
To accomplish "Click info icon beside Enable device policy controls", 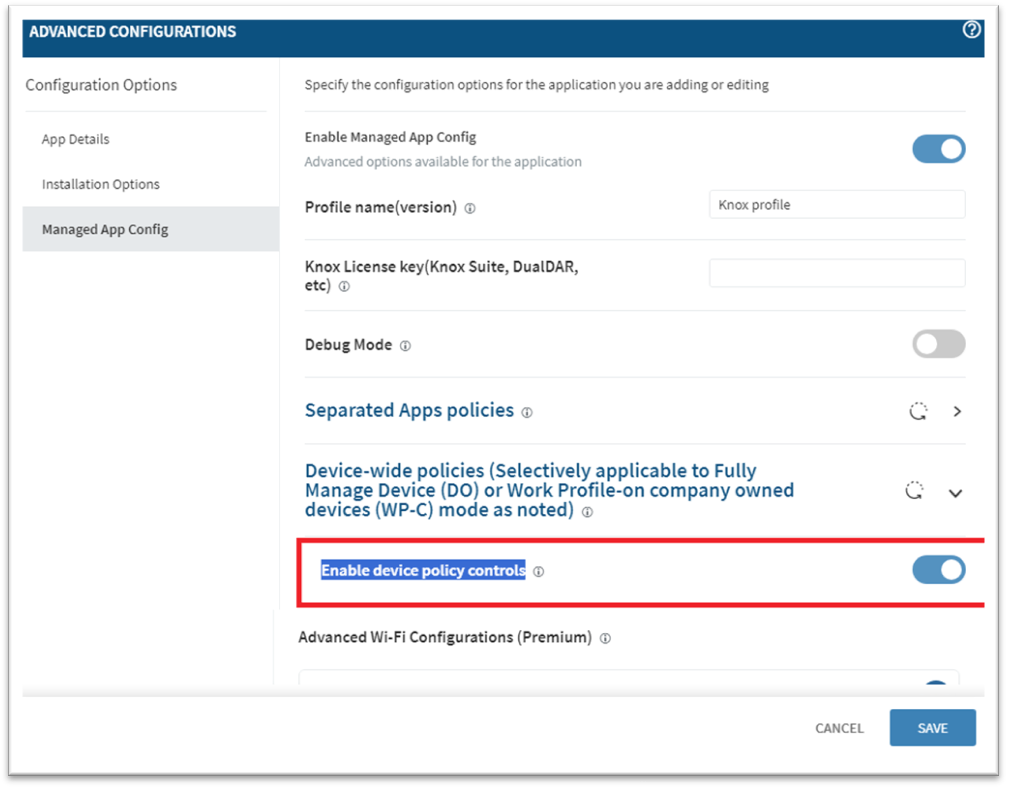I will click(538, 572).
